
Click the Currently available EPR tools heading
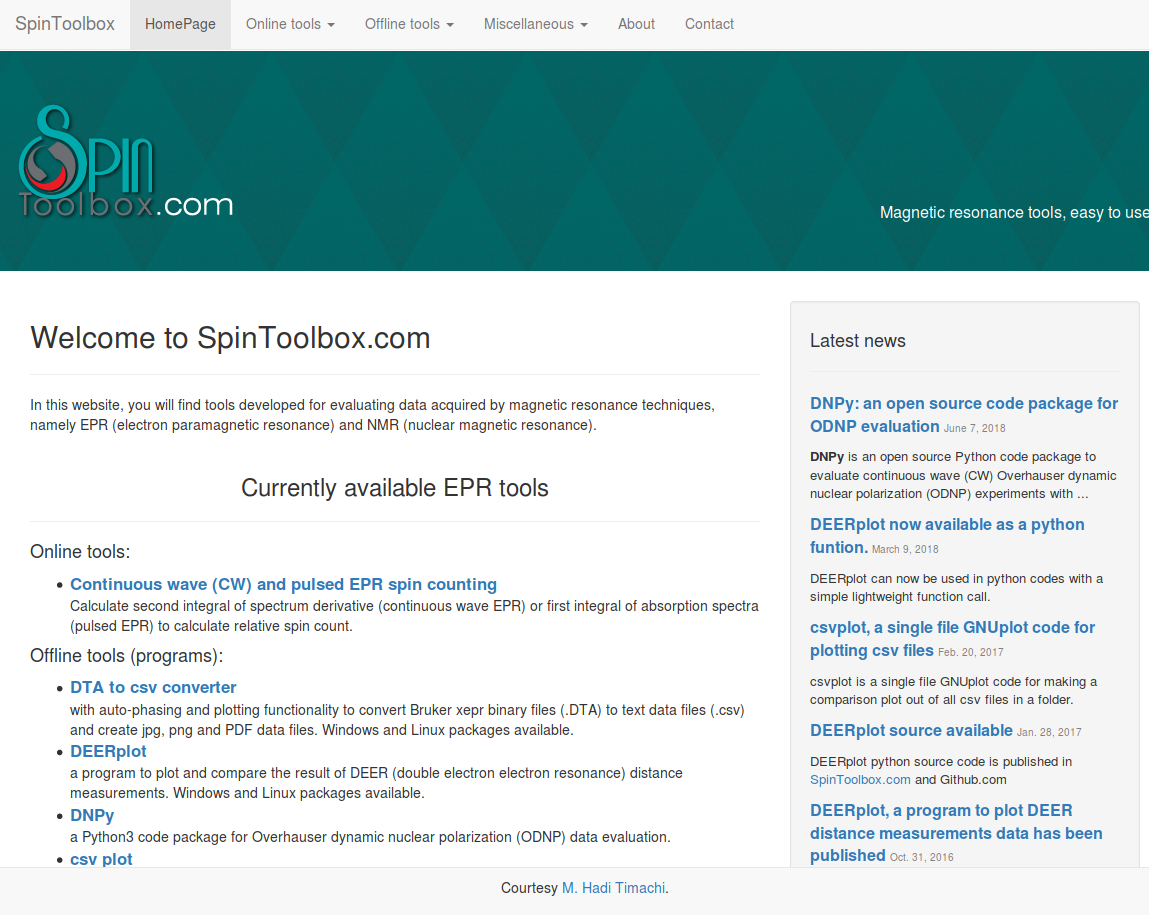click(x=395, y=488)
